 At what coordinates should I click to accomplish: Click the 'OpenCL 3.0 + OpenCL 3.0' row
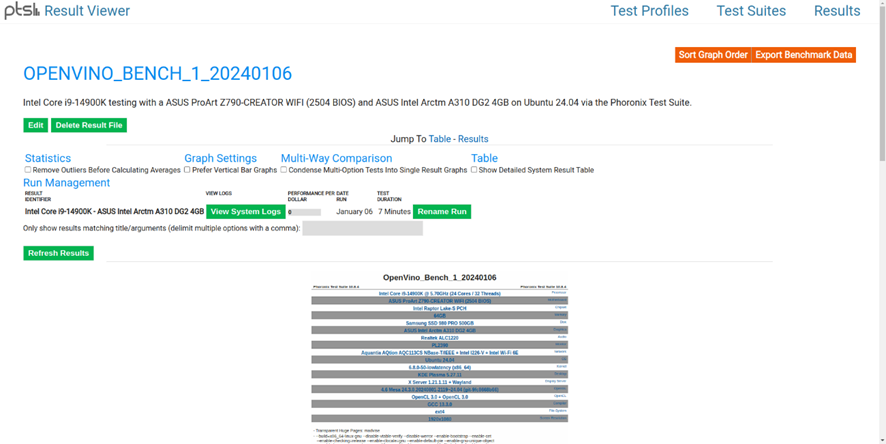(x=440, y=397)
